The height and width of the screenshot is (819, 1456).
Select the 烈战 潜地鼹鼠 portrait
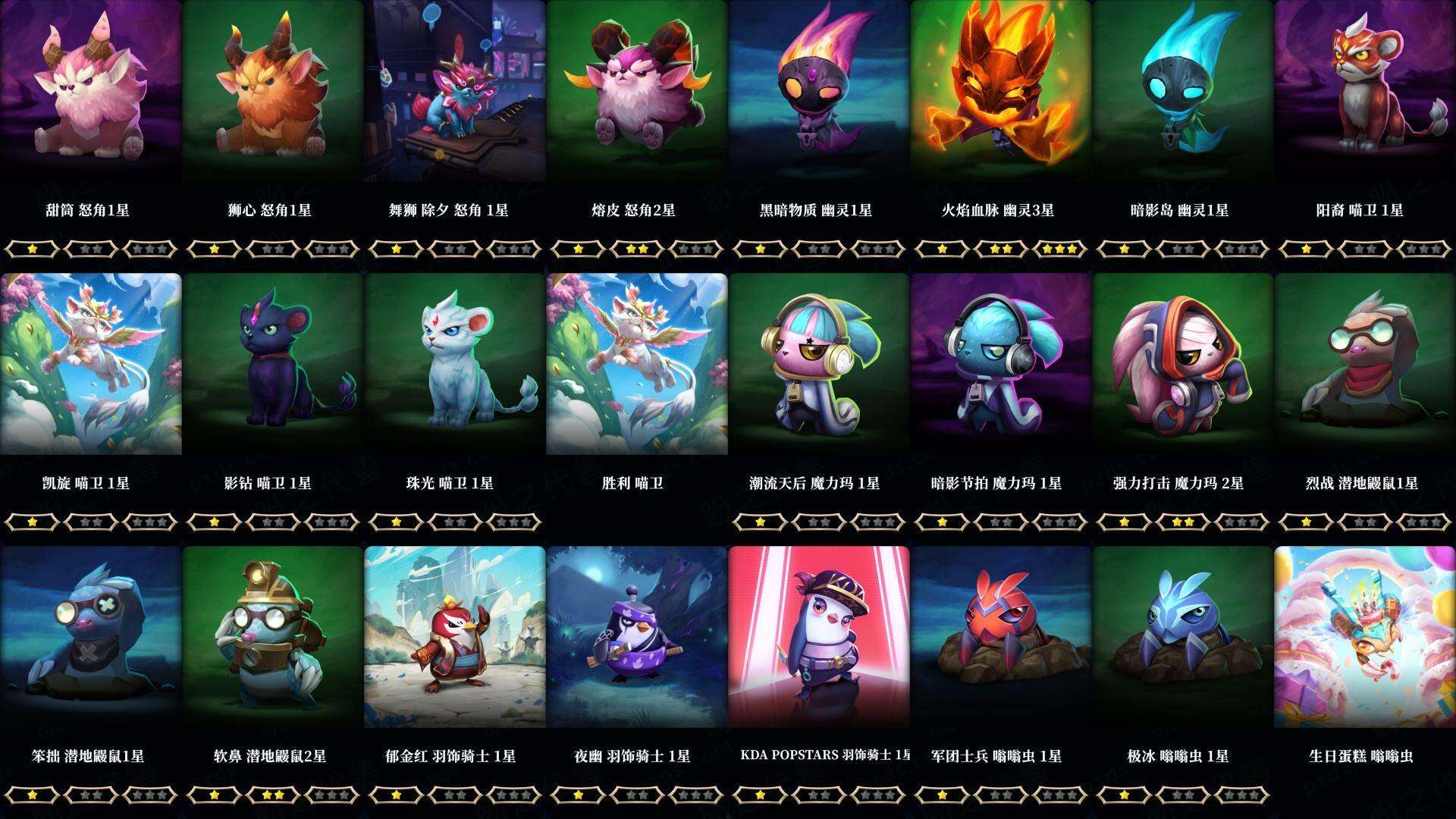point(1365,364)
